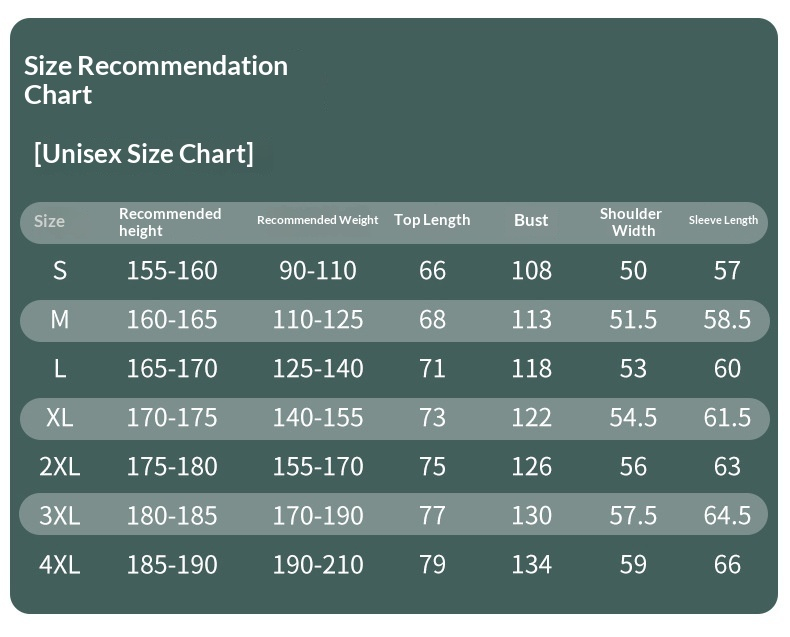Select top length value 79
This screenshot has height=637, width=790.
click(x=432, y=565)
